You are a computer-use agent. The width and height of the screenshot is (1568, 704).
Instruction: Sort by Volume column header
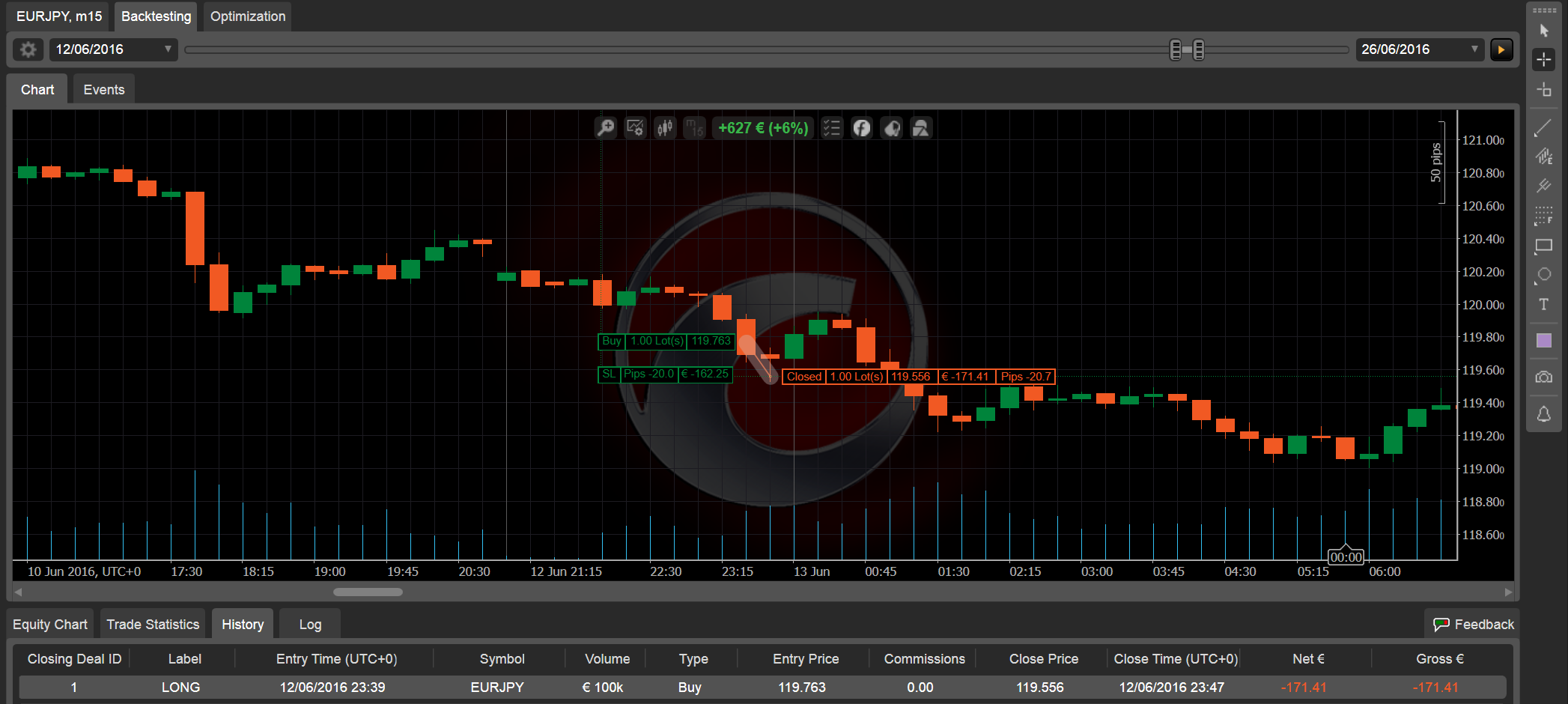pyautogui.click(x=607, y=659)
